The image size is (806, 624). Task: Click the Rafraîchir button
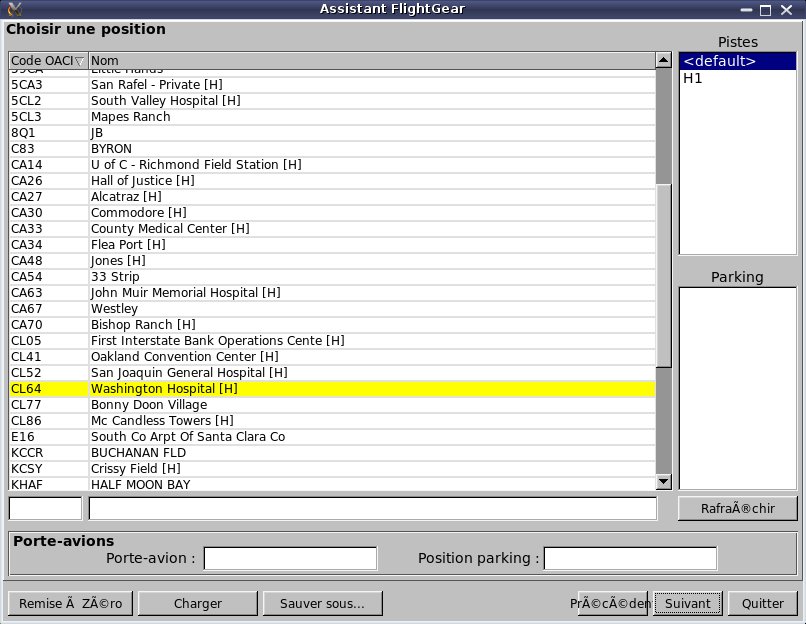pos(738,508)
